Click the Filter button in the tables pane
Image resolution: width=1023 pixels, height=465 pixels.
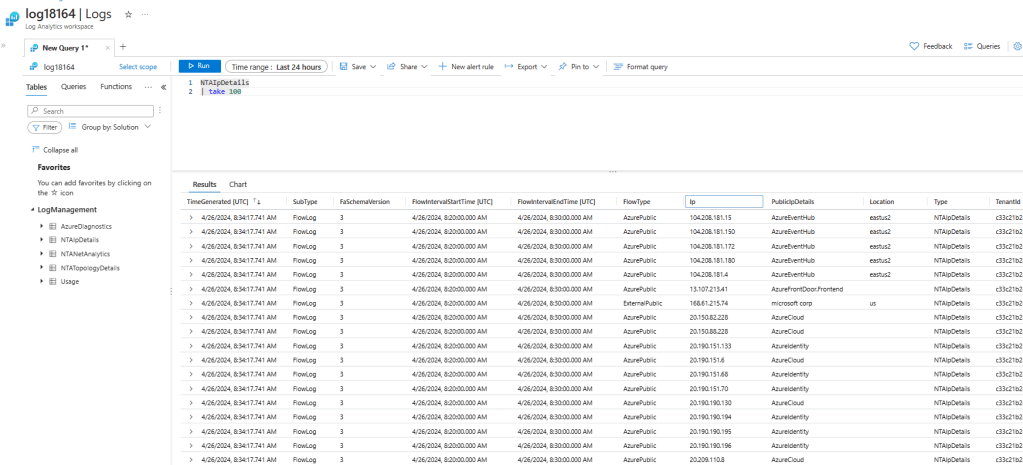tap(46, 128)
